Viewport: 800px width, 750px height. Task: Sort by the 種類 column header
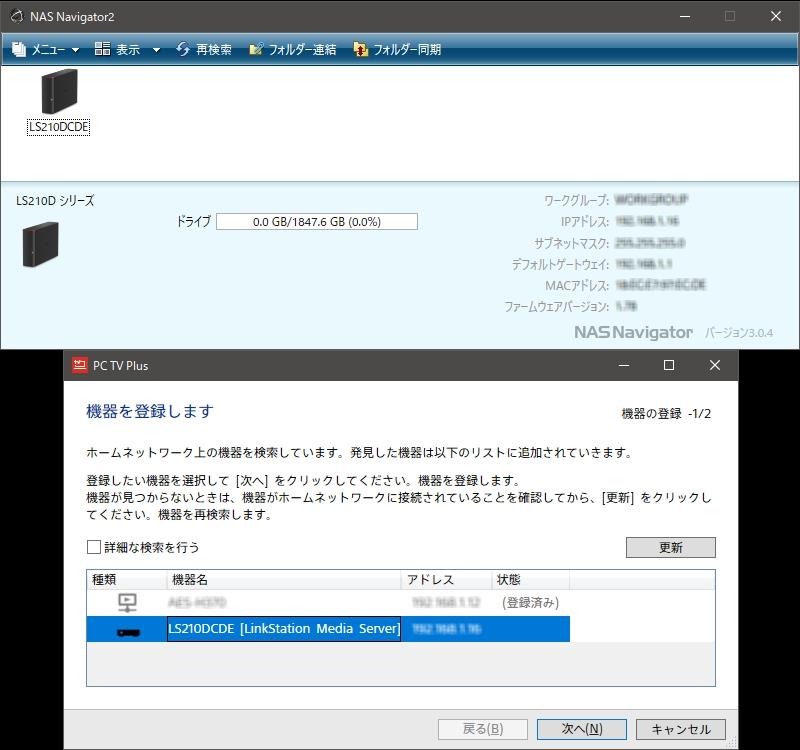coord(127,580)
